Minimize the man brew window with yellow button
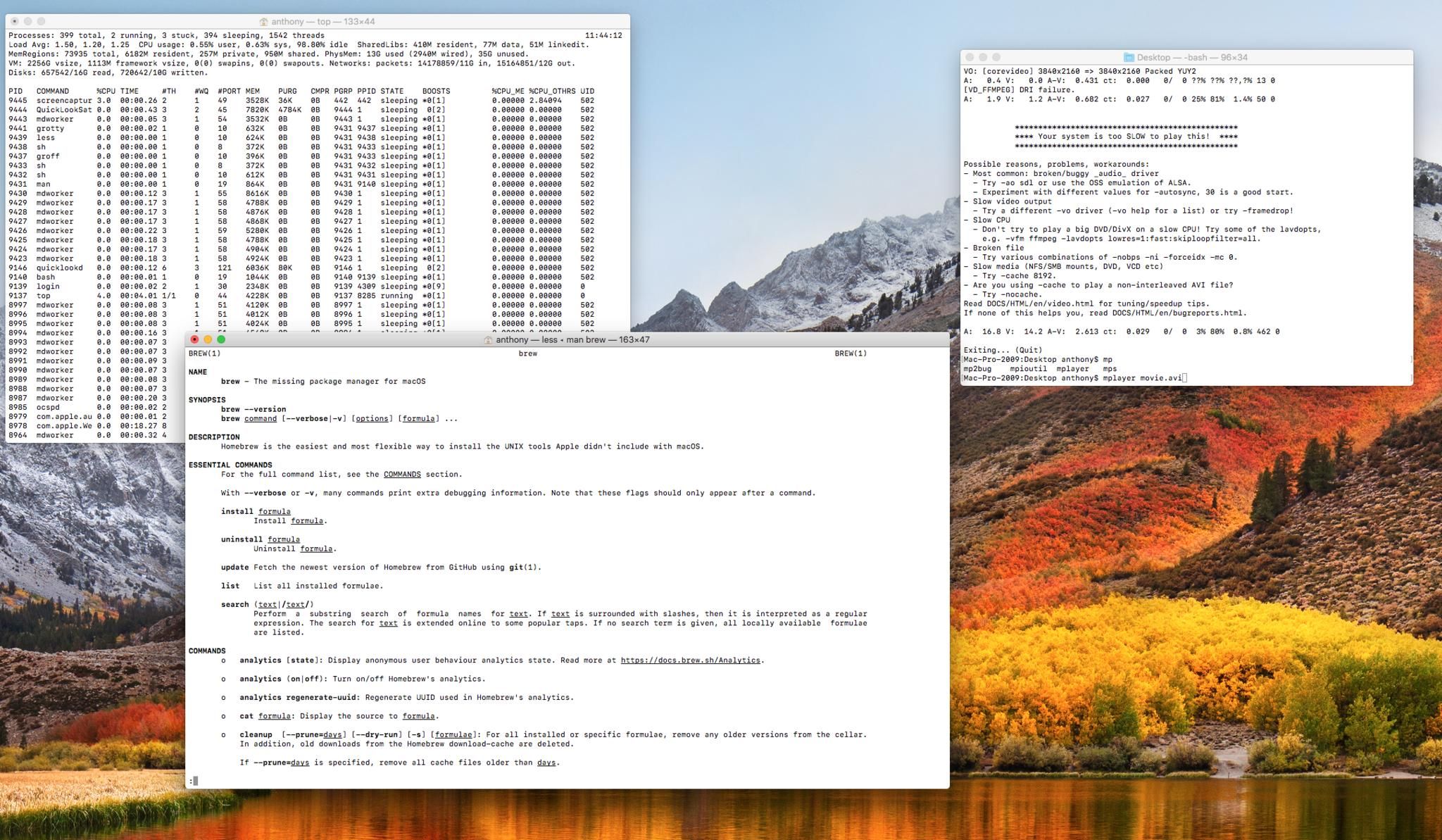The width and height of the screenshot is (1442, 840). point(208,339)
